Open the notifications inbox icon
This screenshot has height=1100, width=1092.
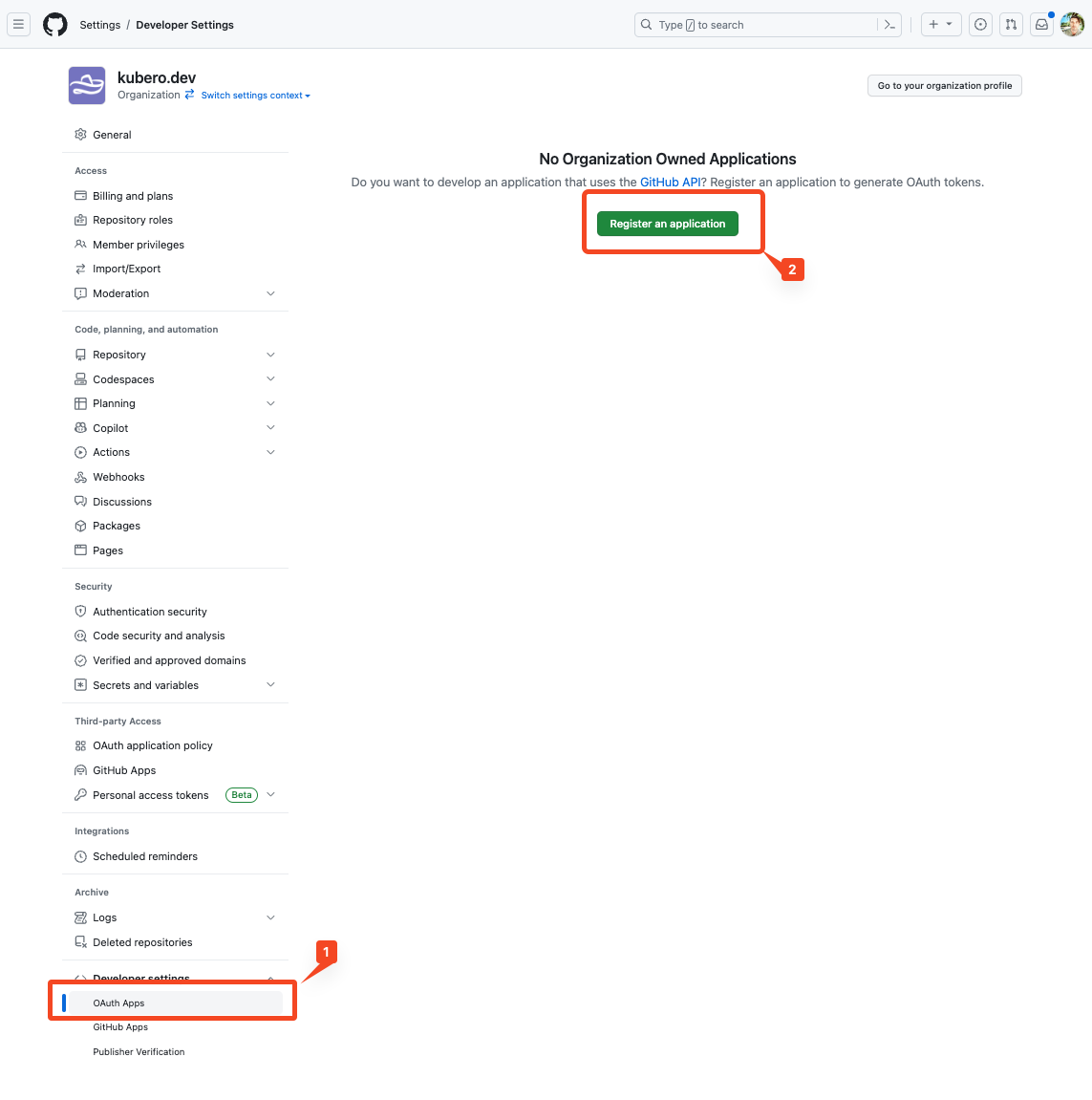(1041, 25)
